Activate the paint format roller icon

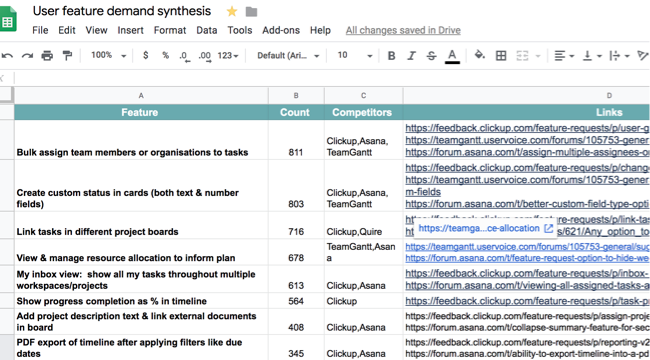67,56
